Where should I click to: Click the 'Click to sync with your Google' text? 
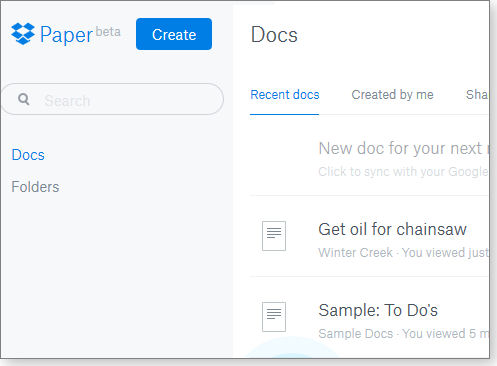403,172
